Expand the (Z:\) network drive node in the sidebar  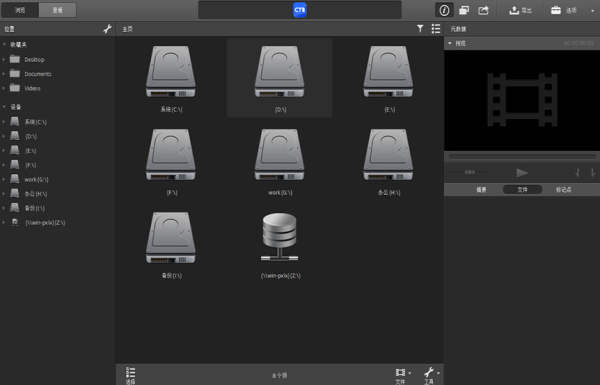(4, 222)
